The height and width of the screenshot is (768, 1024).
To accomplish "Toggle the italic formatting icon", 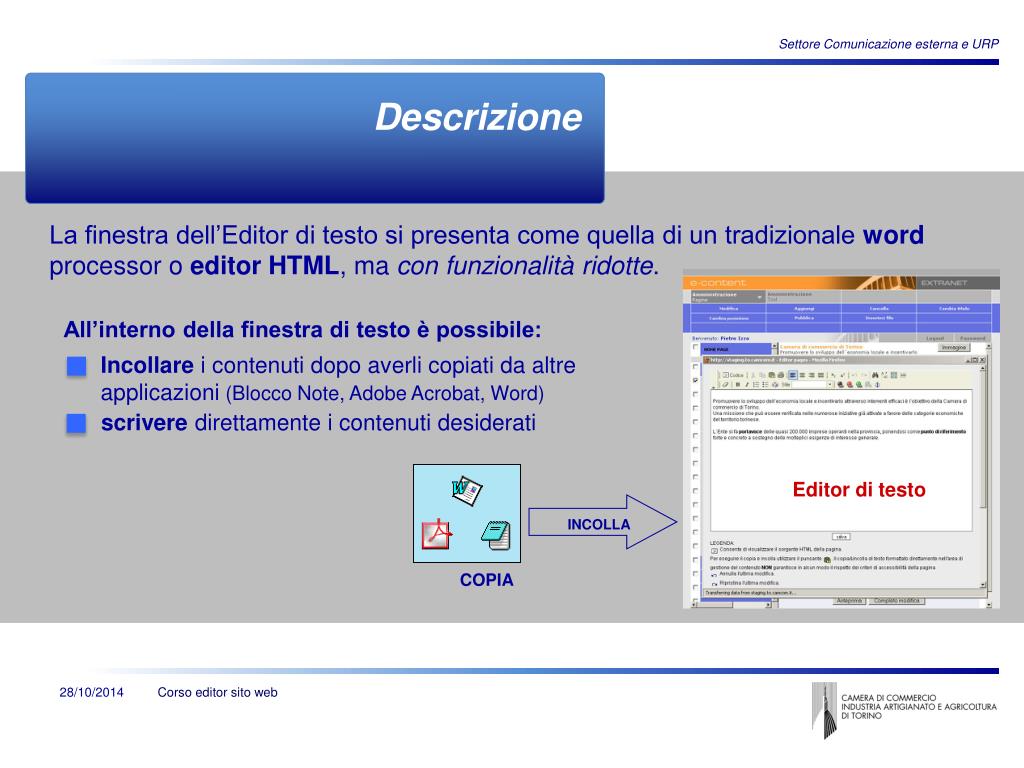I will (747, 385).
